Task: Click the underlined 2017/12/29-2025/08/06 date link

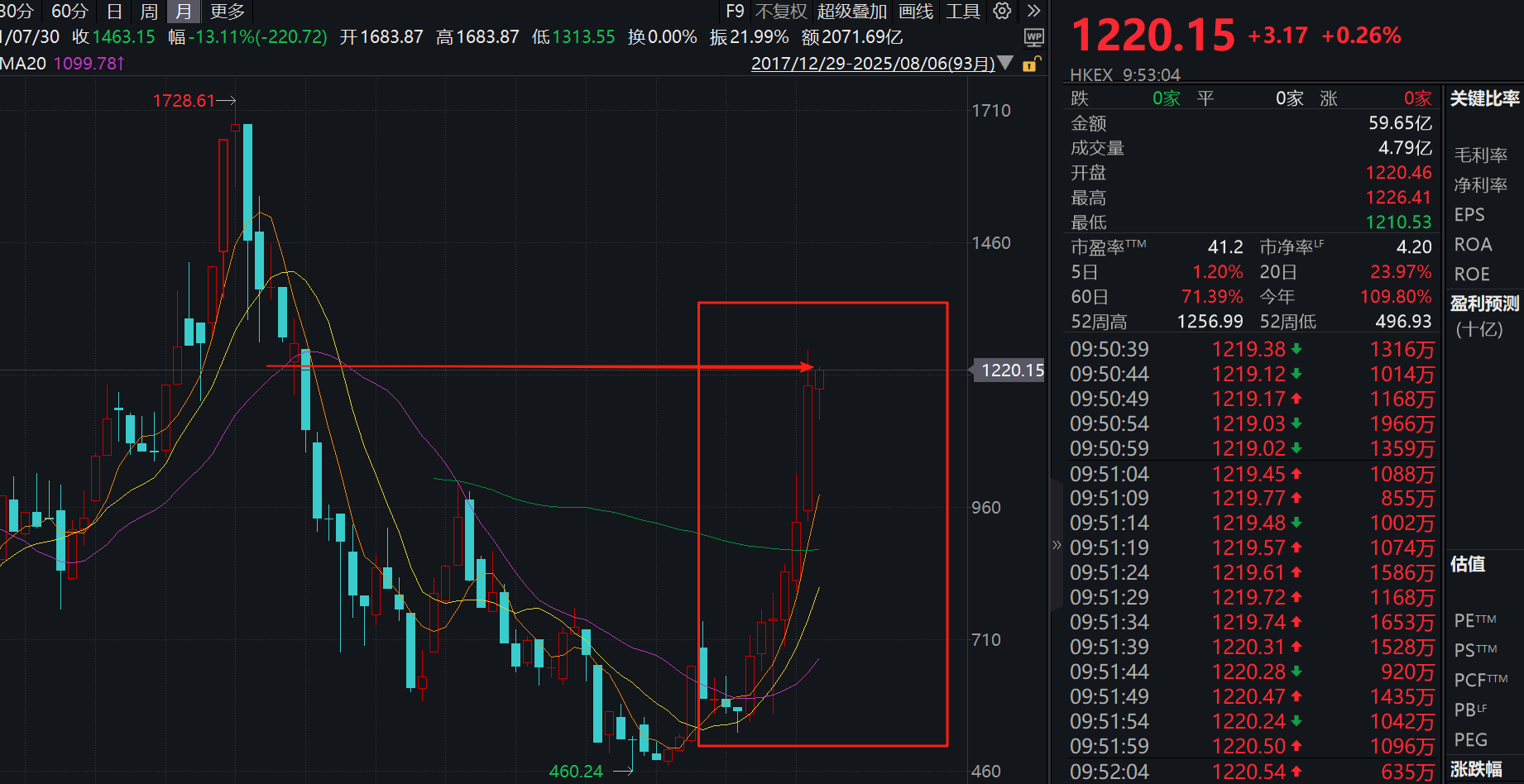Action: (873, 64)
